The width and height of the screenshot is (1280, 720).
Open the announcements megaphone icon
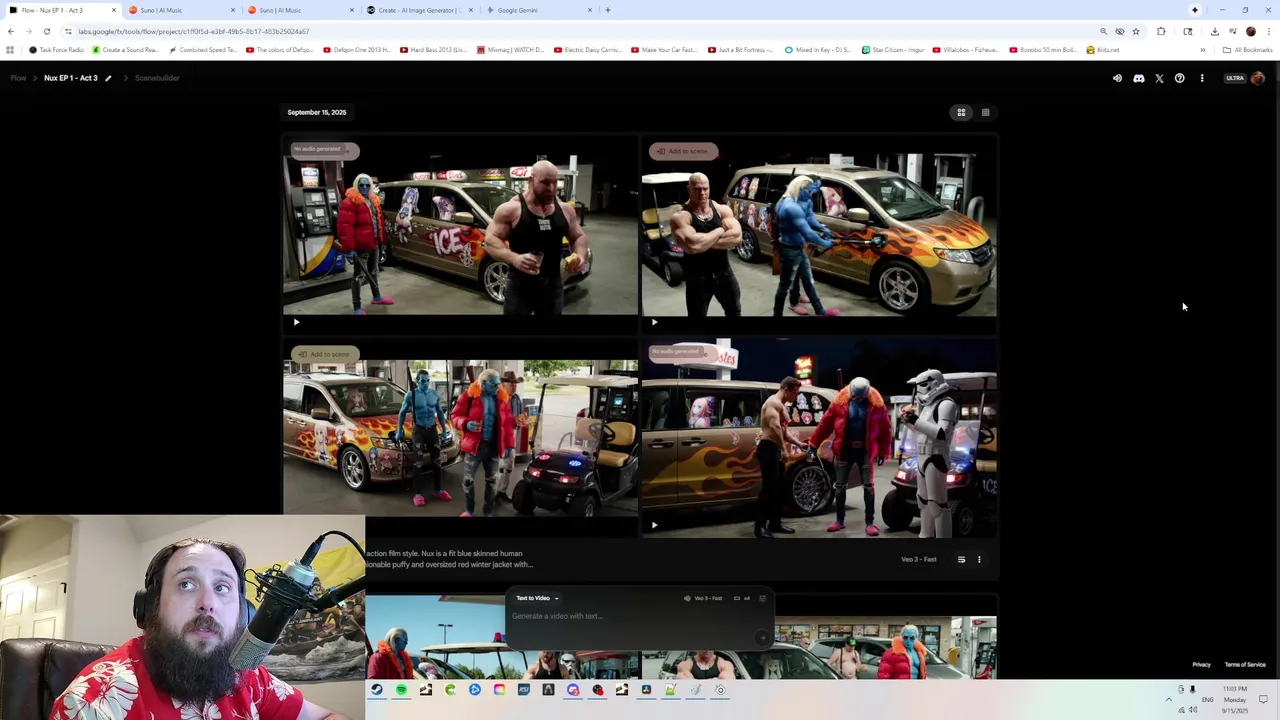tap(1117, 78)
